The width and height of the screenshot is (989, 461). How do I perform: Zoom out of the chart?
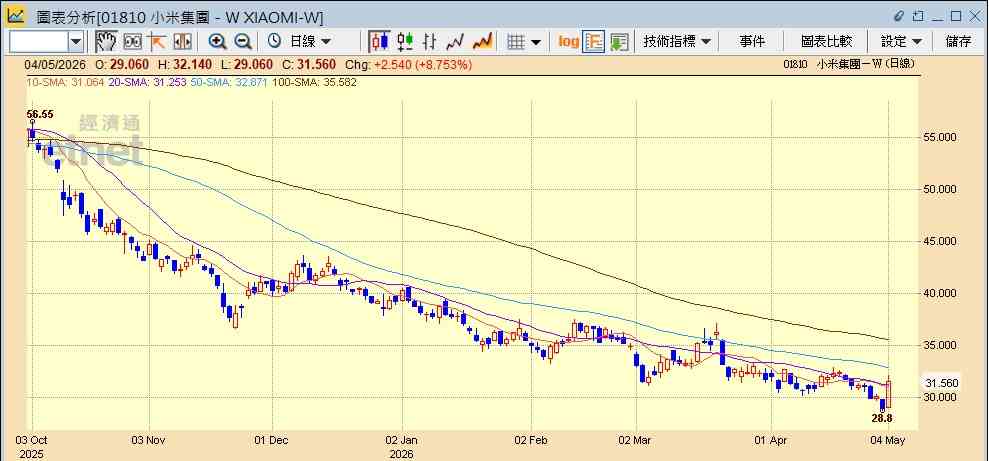243,42
